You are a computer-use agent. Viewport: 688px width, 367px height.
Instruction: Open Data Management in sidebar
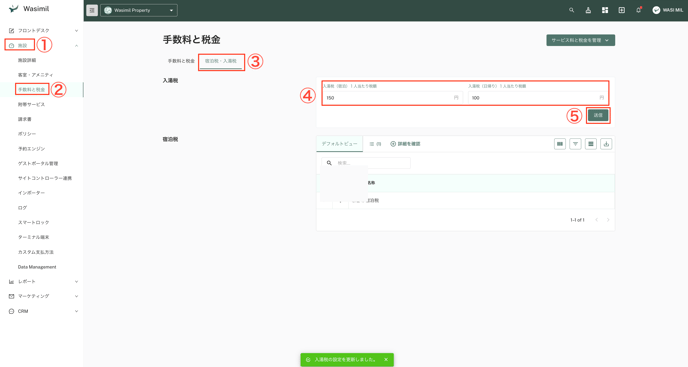(37, 267)
